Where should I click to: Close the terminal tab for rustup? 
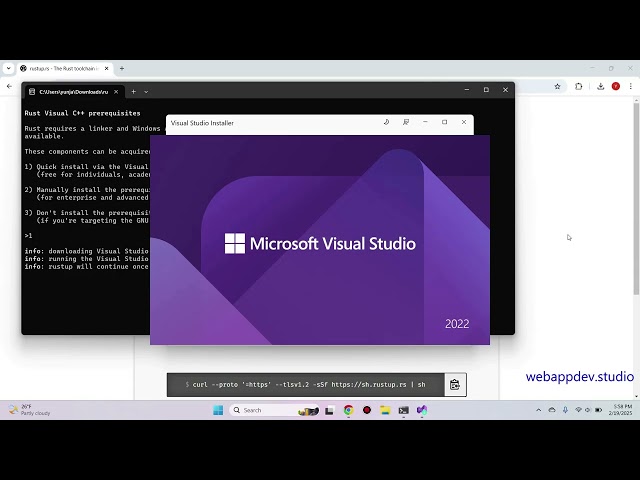[116, 92]
